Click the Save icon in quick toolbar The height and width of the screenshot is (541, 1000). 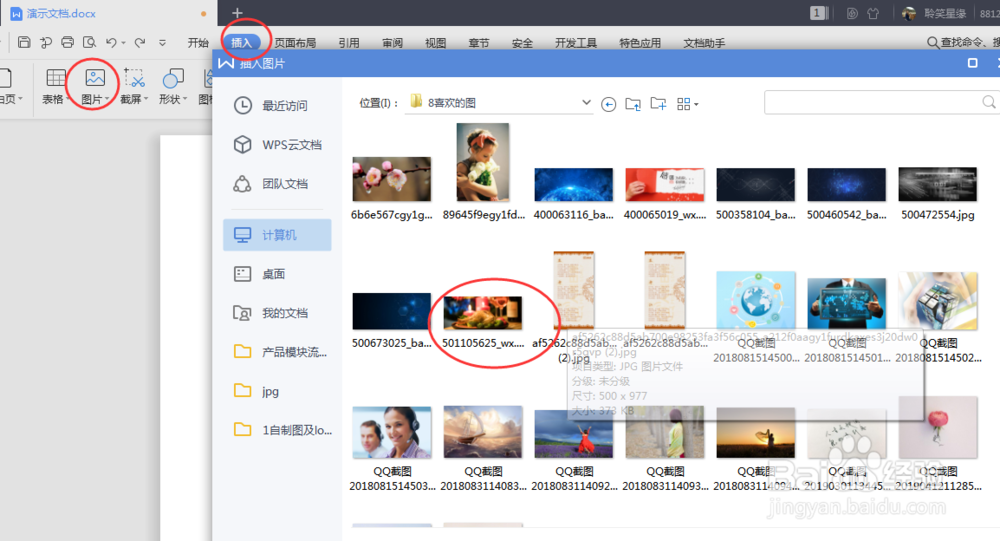tap(24, 42)
